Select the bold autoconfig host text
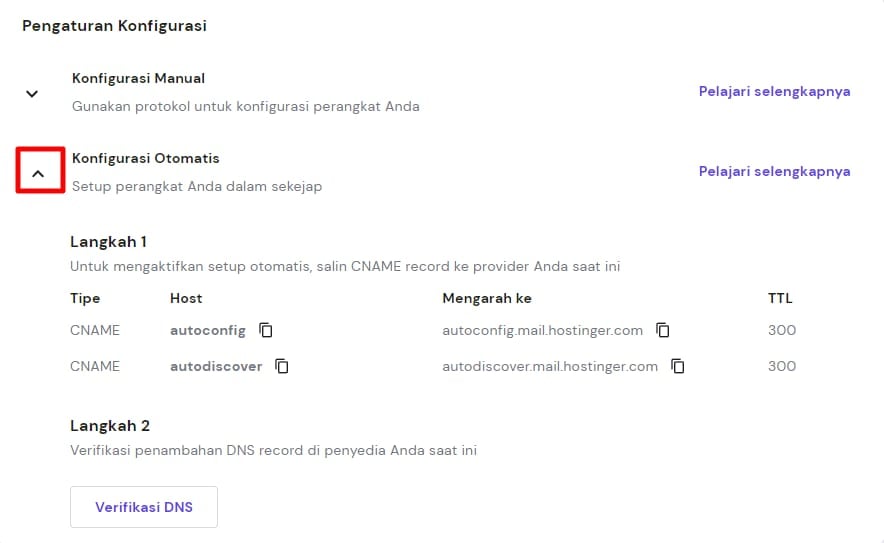Viewport: 884px width, 543px height. point(208,330)
